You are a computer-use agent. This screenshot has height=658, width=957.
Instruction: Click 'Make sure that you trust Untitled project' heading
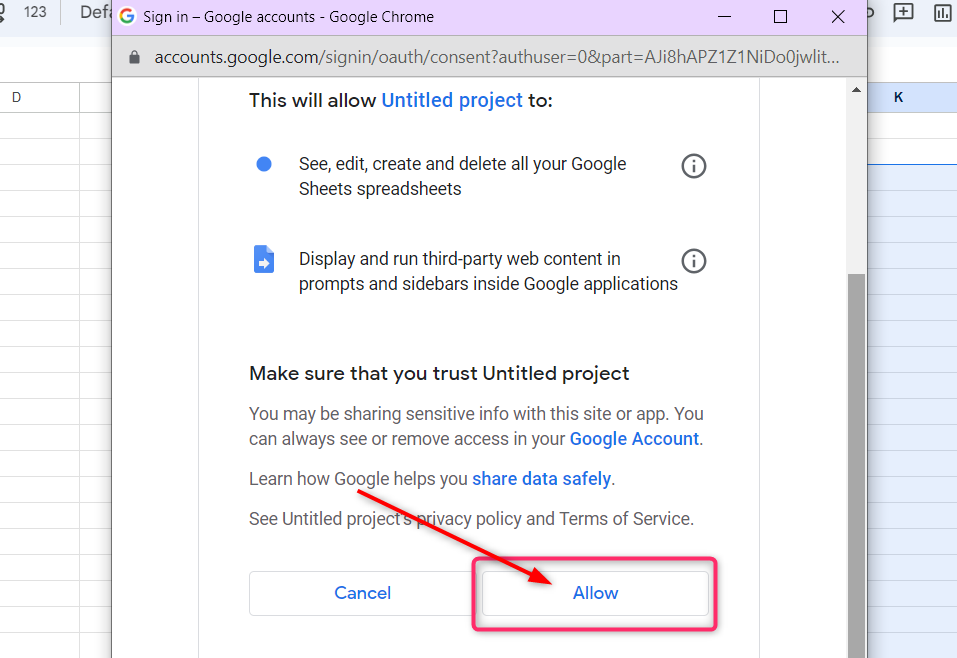[x=439, y=374]
